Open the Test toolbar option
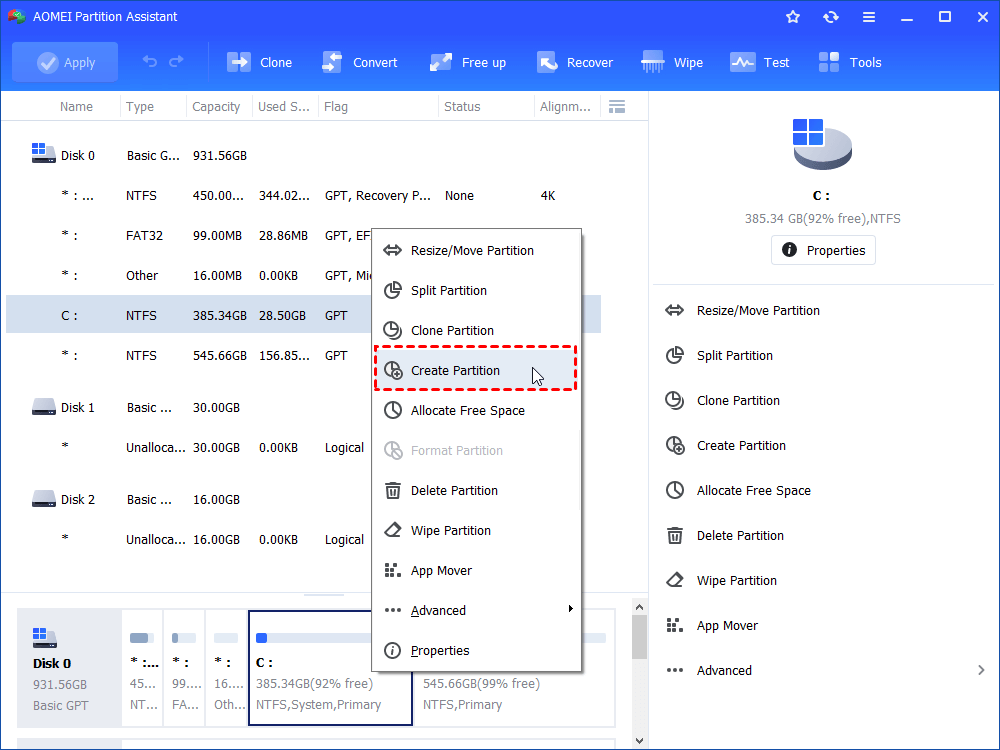The width and height of the screenshot is (1000, 750). tap(760, 62)
